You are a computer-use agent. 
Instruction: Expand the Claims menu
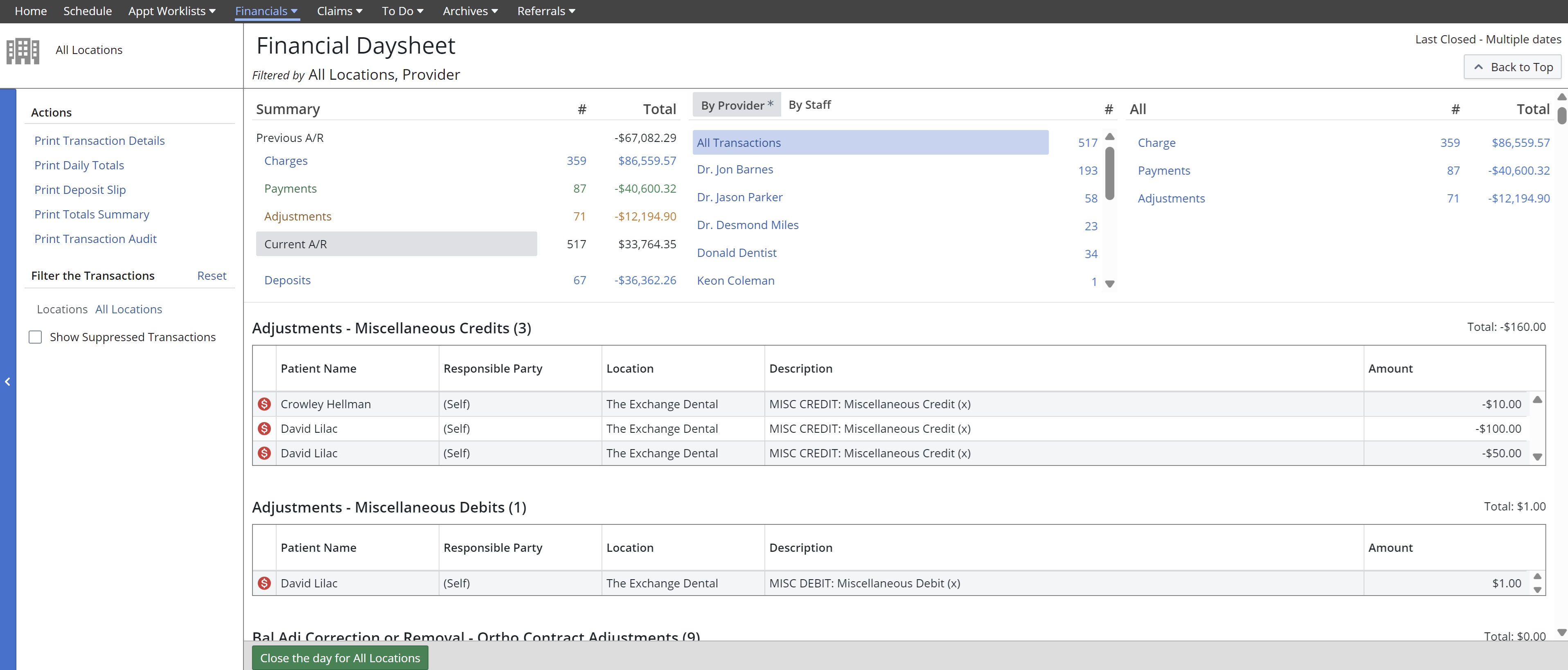(x=339, y=11)
